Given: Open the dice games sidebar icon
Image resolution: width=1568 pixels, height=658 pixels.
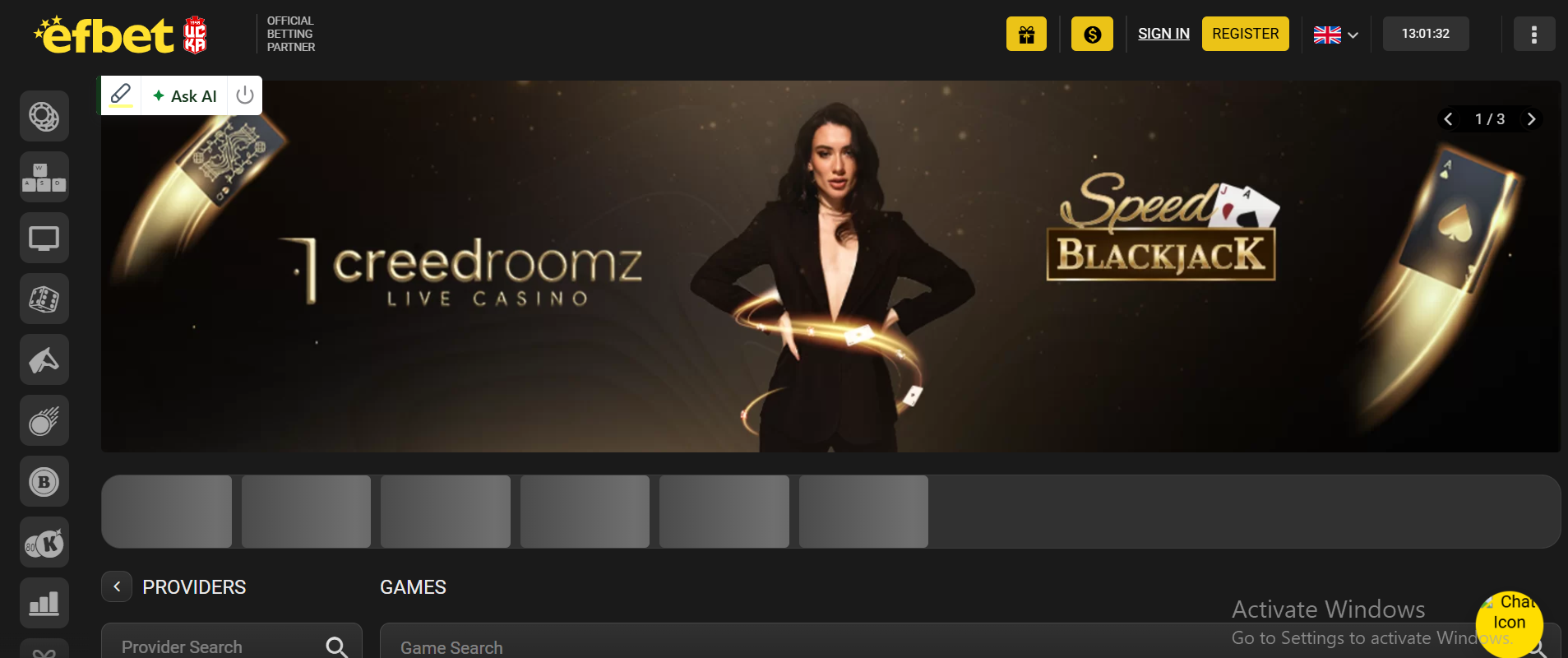Looking at the screenshot, I should [44, 299].
